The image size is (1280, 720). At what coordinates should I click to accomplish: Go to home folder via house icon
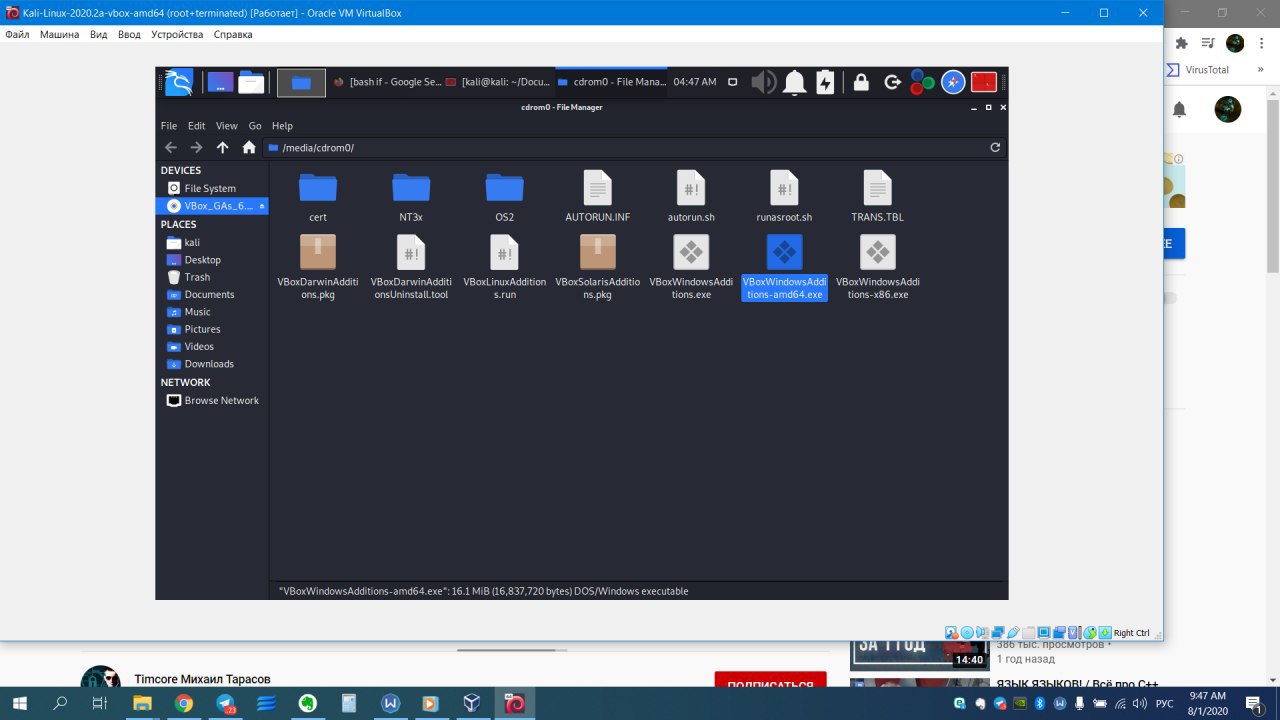249,147
